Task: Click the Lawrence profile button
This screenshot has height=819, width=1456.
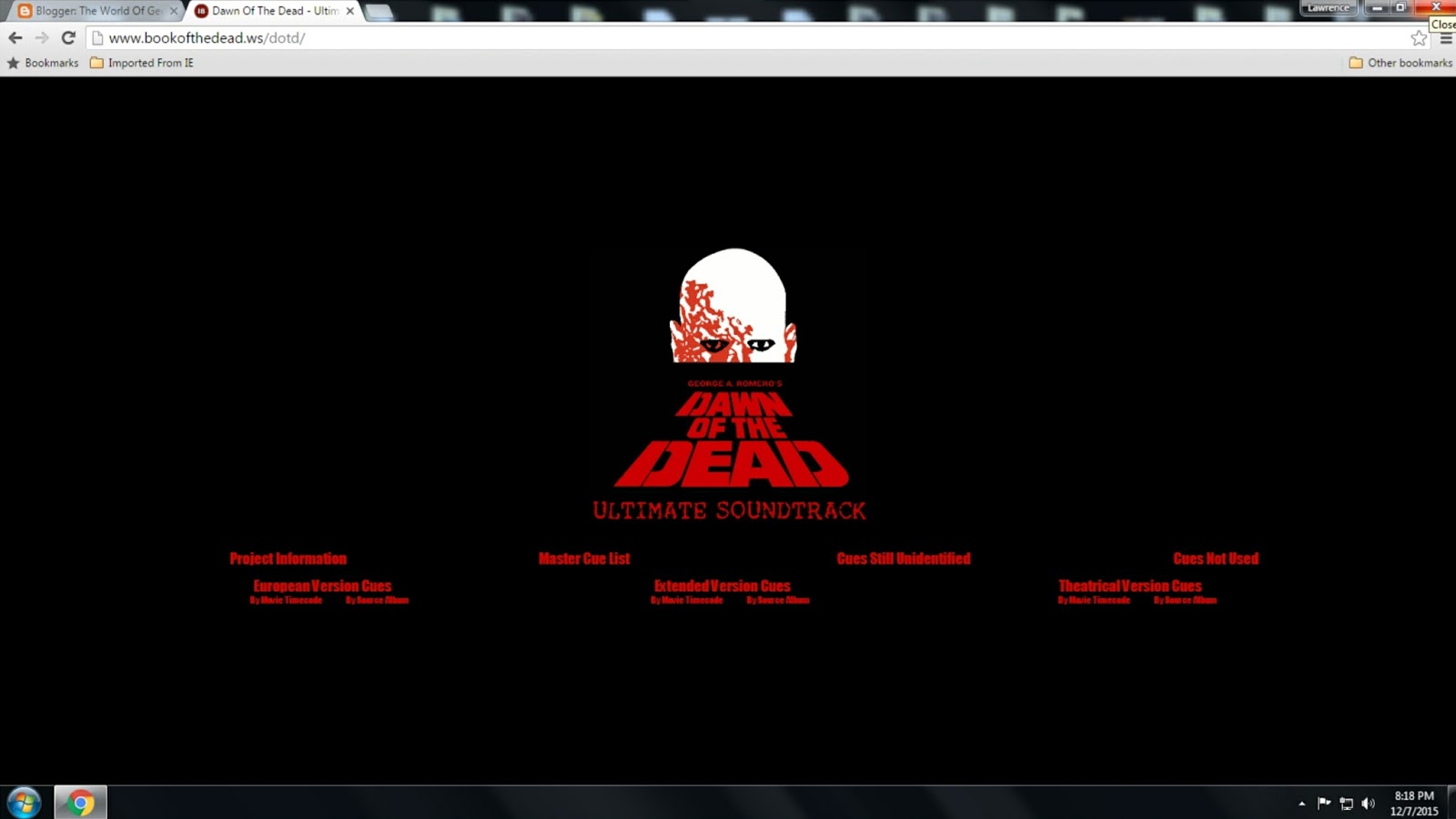Action: point(1329,7)
